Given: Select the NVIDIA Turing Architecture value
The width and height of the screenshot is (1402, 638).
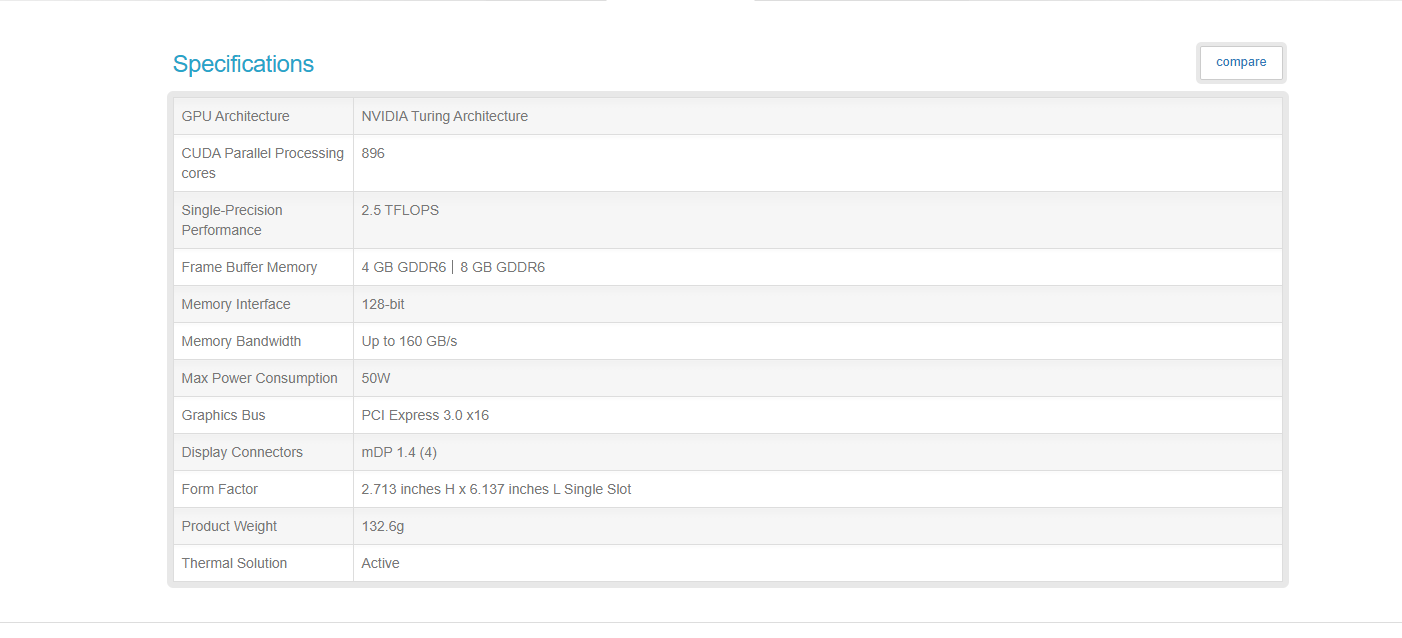Looking at the screenshot, I should tap(444, 116).
